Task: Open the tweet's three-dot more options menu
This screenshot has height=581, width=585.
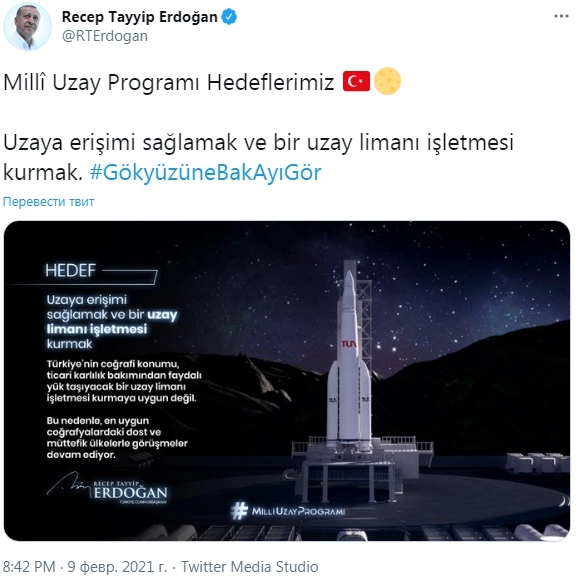Action: [561, 16]
